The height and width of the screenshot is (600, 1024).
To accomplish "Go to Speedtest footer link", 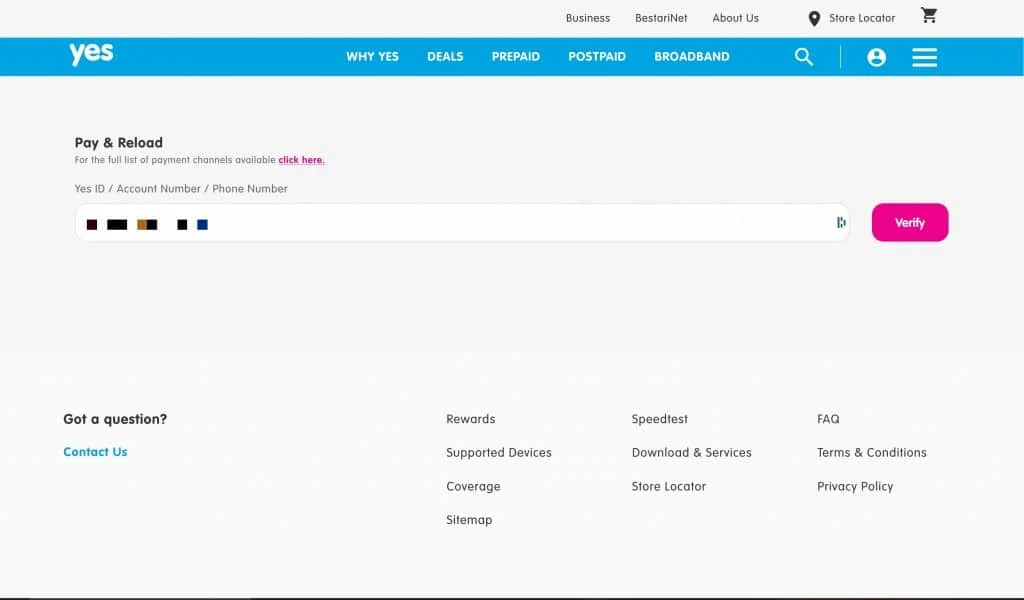I will 660,419.
